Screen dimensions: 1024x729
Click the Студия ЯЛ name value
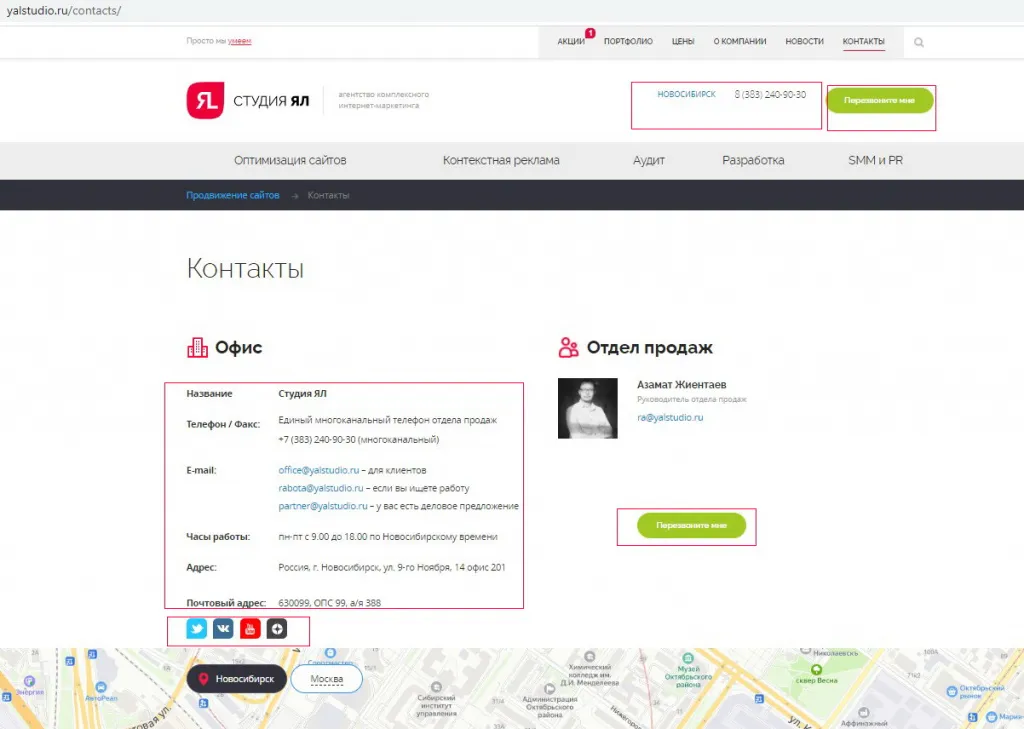pos(302,393)
